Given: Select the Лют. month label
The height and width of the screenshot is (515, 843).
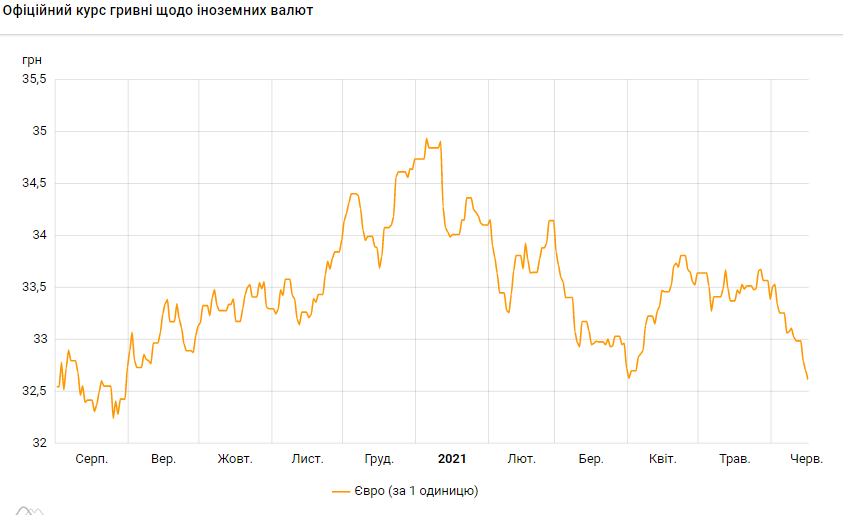Looking at the screenshot, I should [521, 459].
